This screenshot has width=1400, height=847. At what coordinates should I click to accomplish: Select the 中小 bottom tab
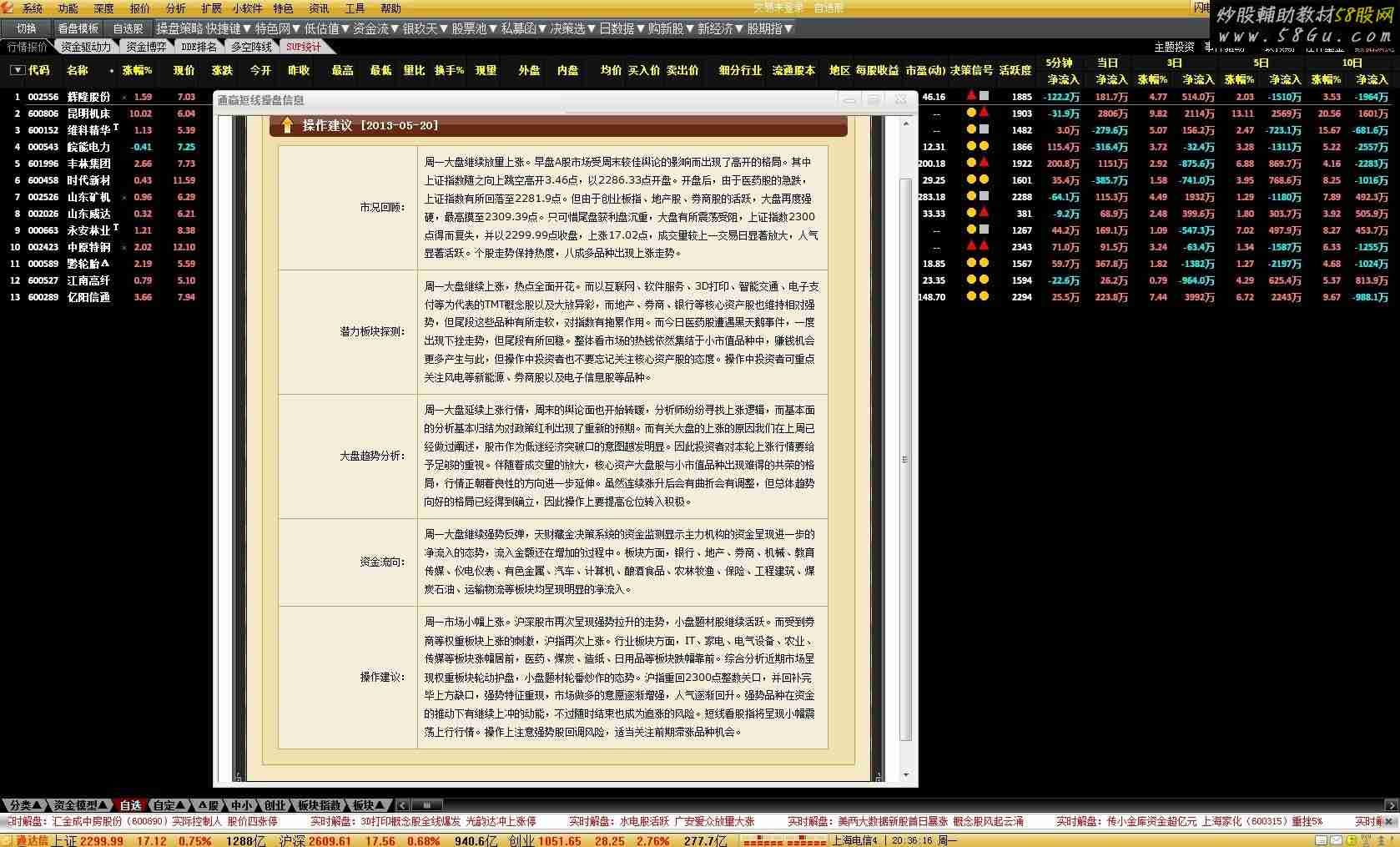click(x=241, y=805)
